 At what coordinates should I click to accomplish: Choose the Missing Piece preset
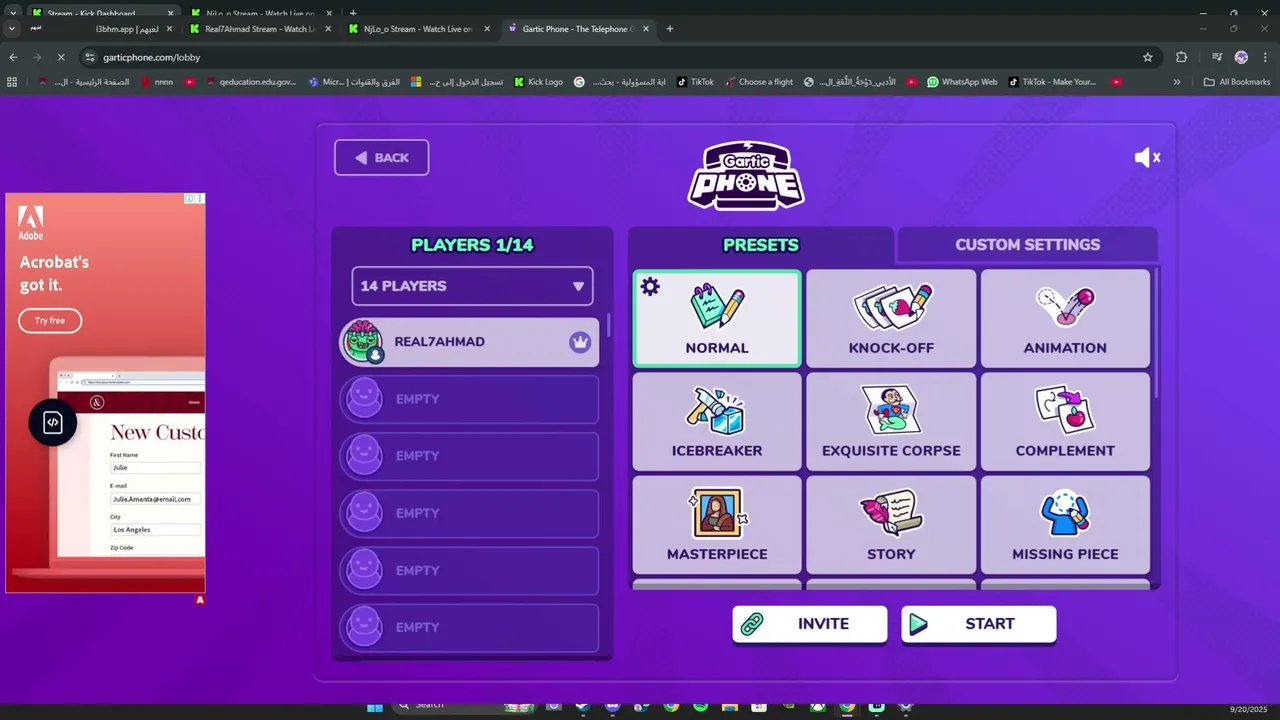click(1065, 525)
